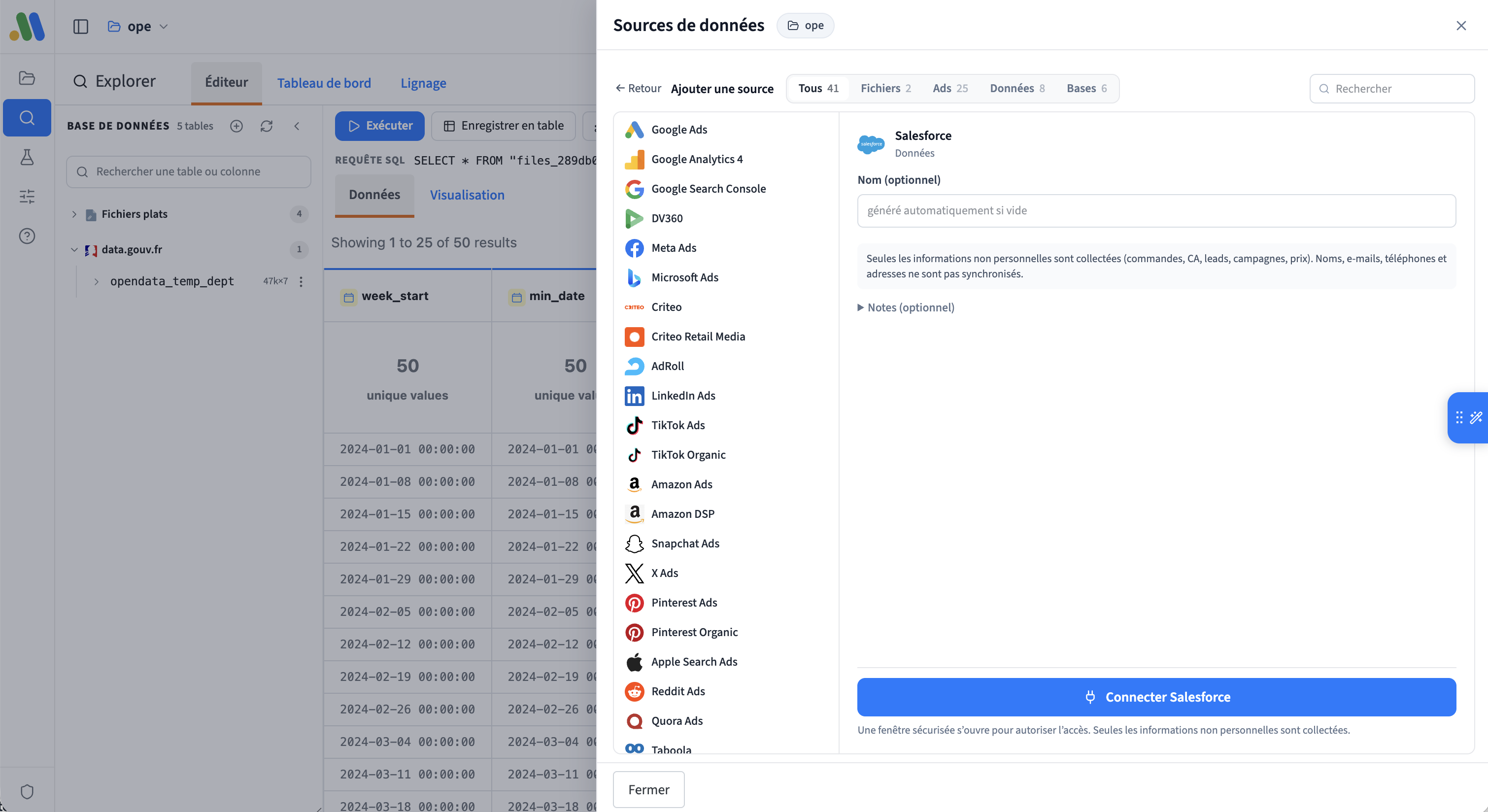
Task: Select Reddit Ads source
Action: (x=726, y=691)
